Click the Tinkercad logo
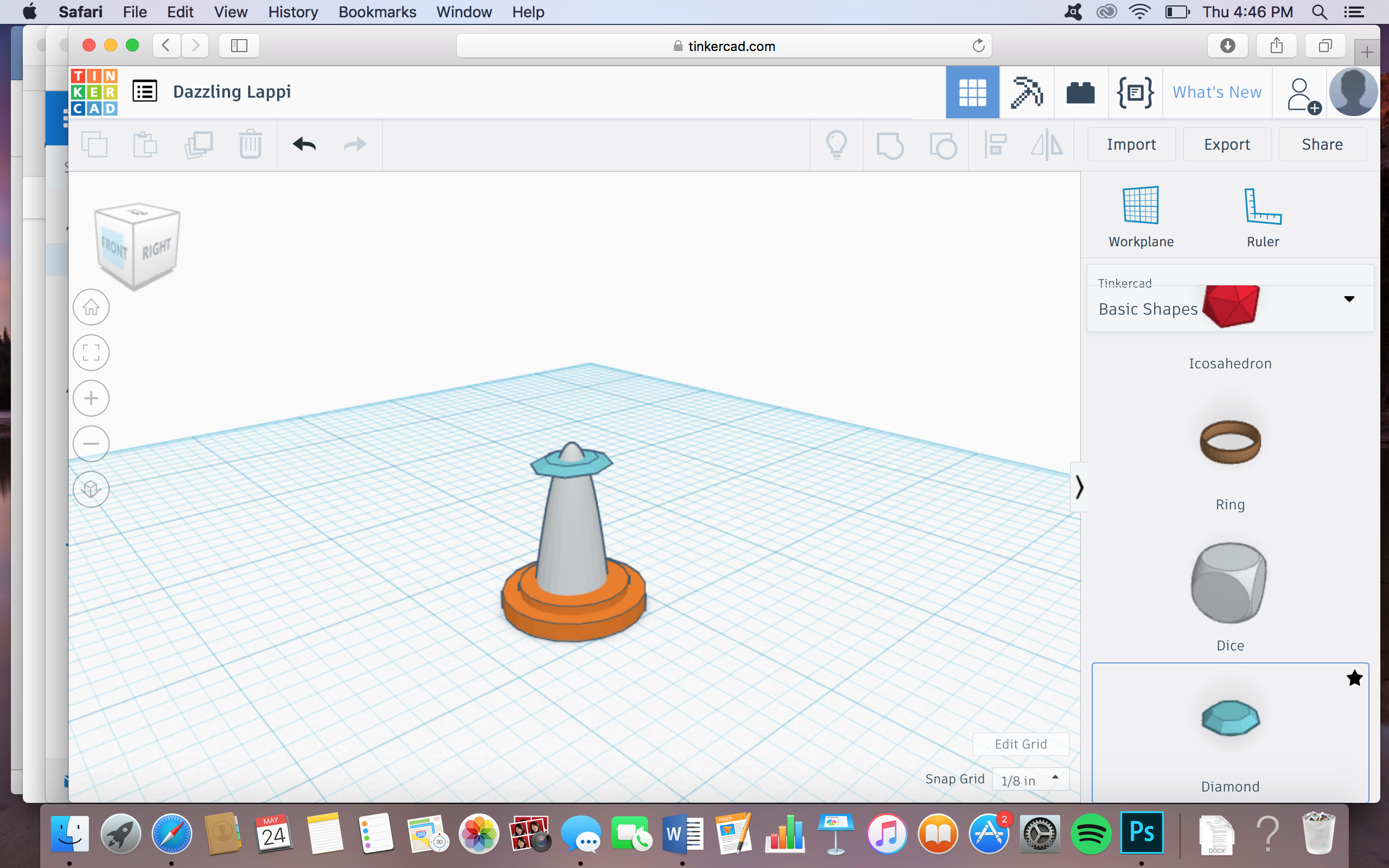The image size is (1389, 868). pyautogui.click(x=94, y=92)
